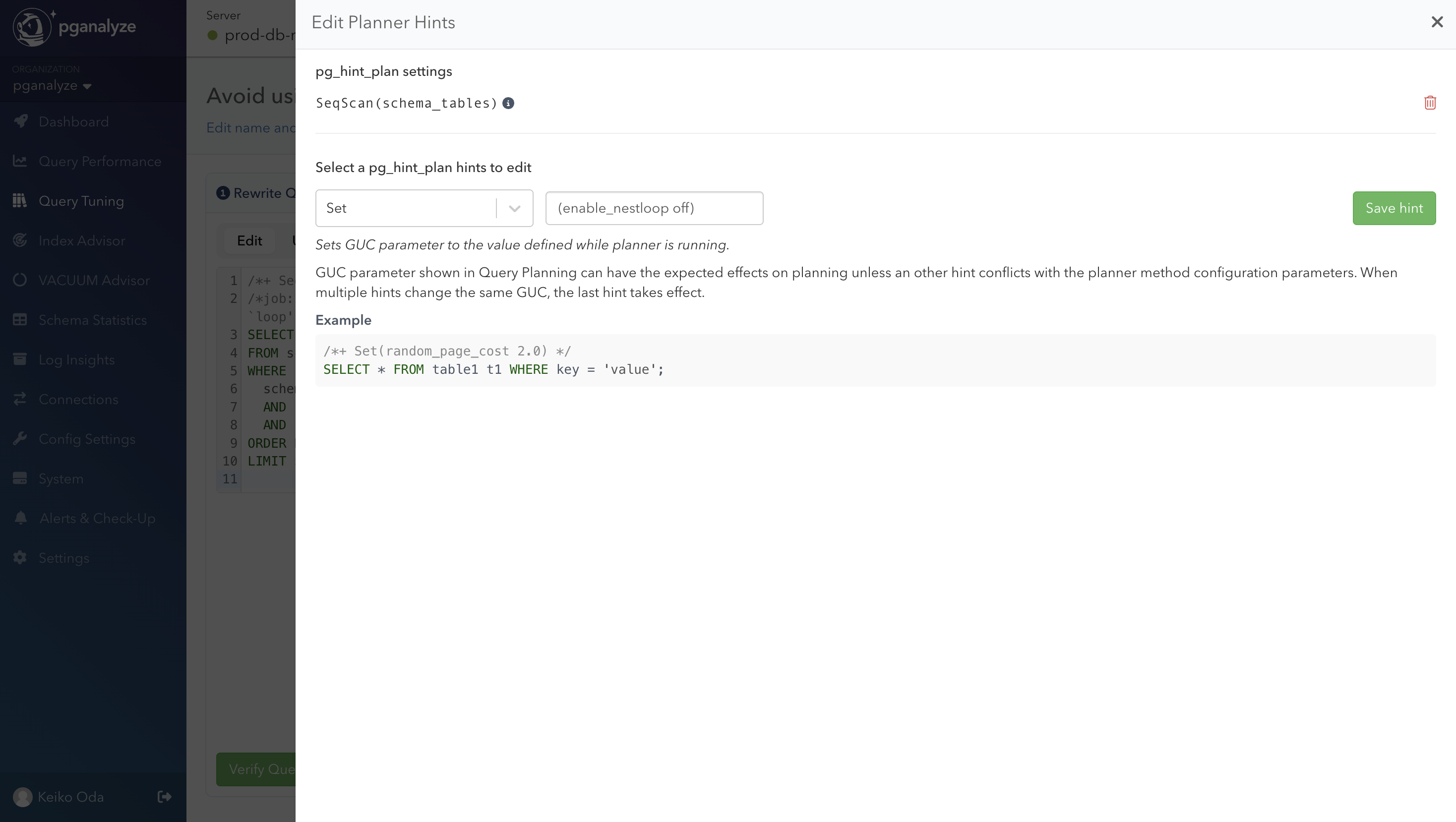This screenshot has width=1456, height=822.
Task: Delete the SeqScan(schema_tables) hint via trash icon
Action: tap(1429, 103)
